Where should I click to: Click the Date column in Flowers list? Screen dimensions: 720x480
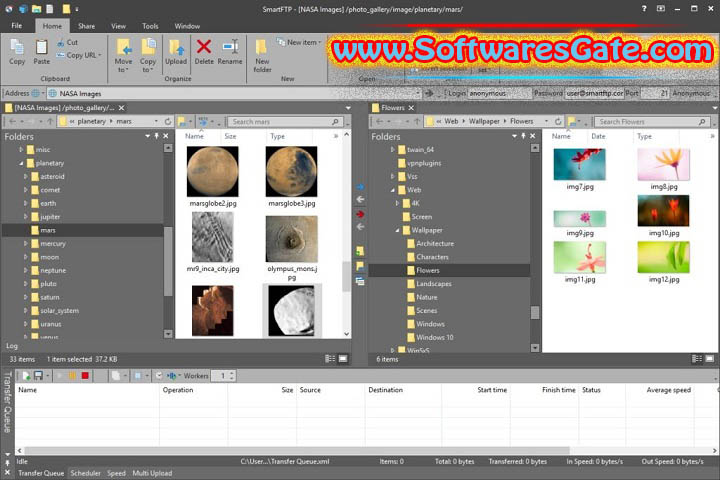(598, 136)
